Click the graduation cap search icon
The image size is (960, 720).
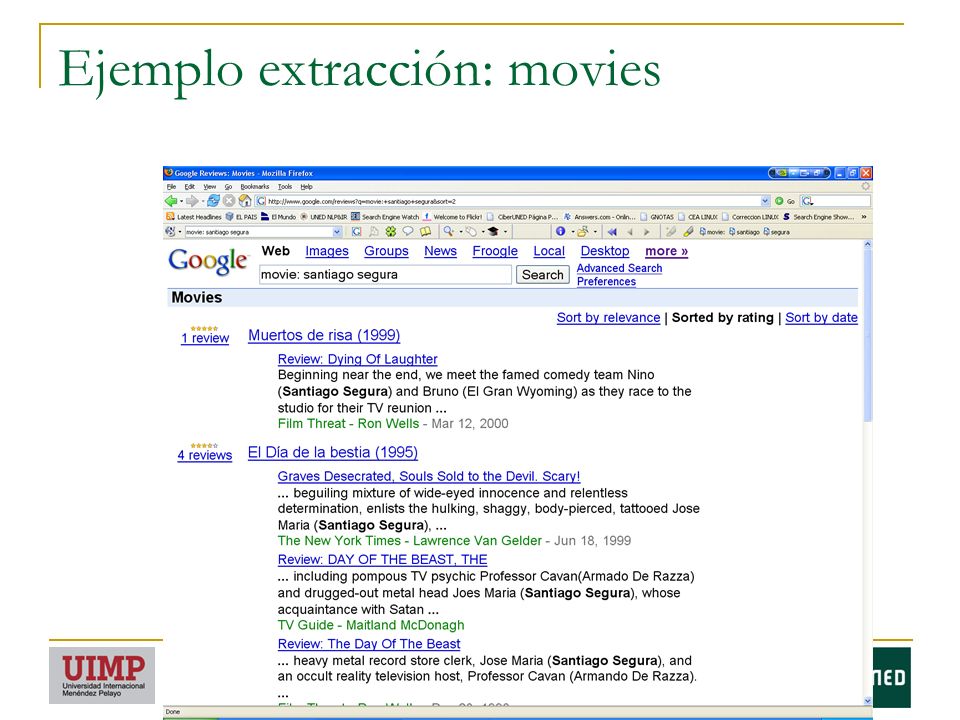click(493, 231)
